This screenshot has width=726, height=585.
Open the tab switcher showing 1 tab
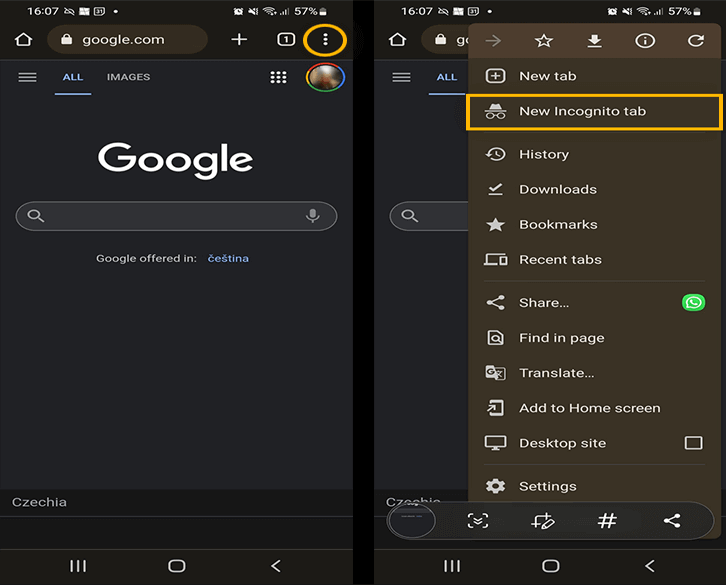(285, 40)
